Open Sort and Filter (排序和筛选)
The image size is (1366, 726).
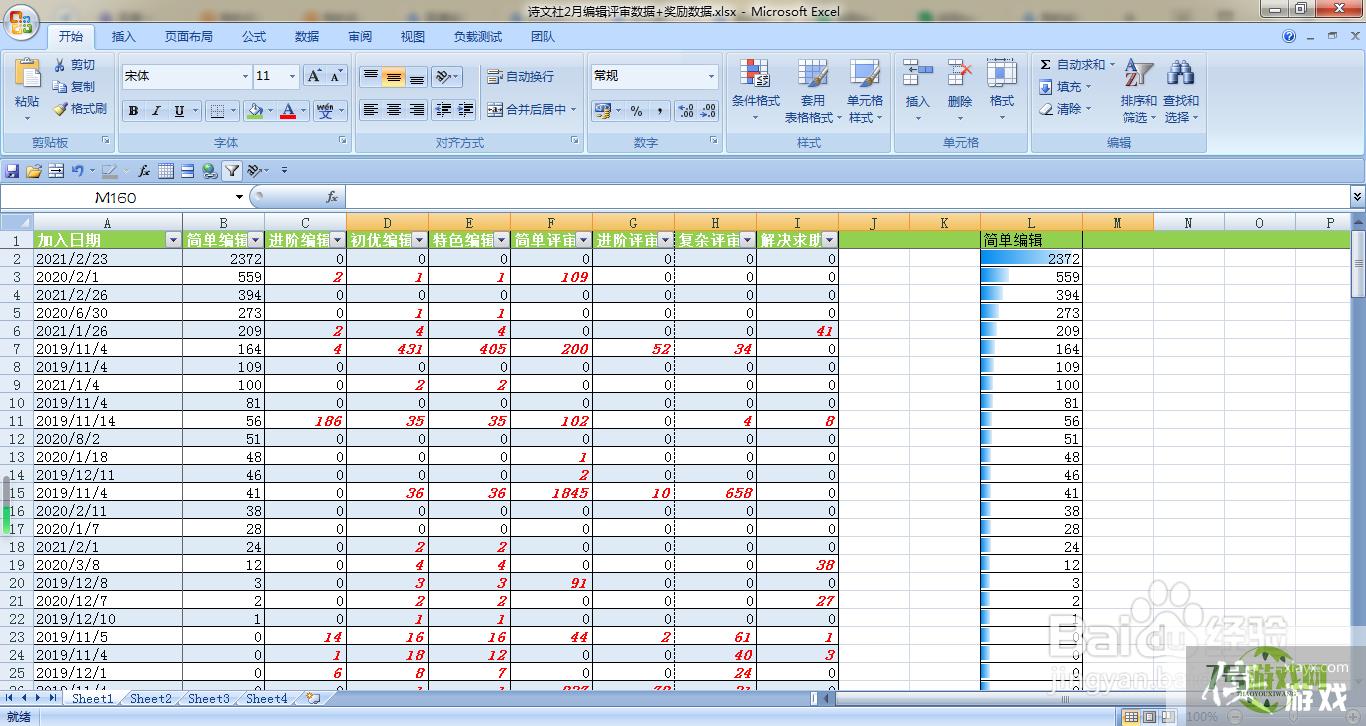coord(1139,90)
